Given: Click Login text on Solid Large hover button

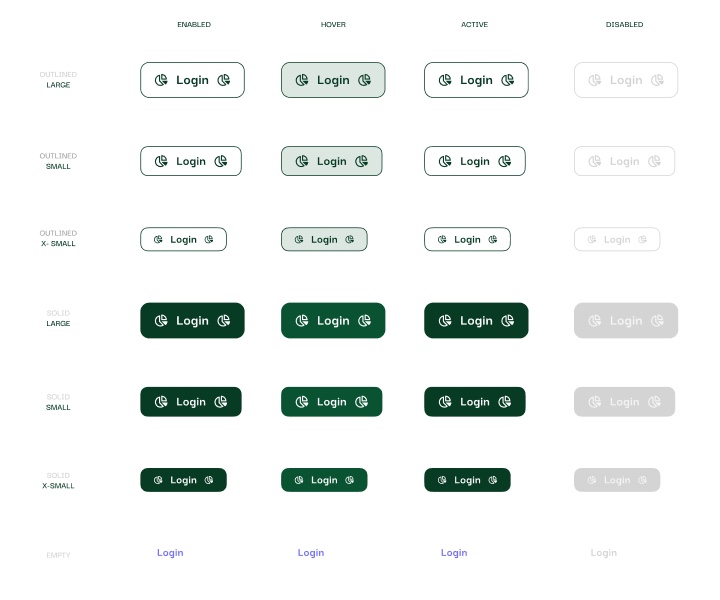Looking at the screenshot, I should 333,321.
